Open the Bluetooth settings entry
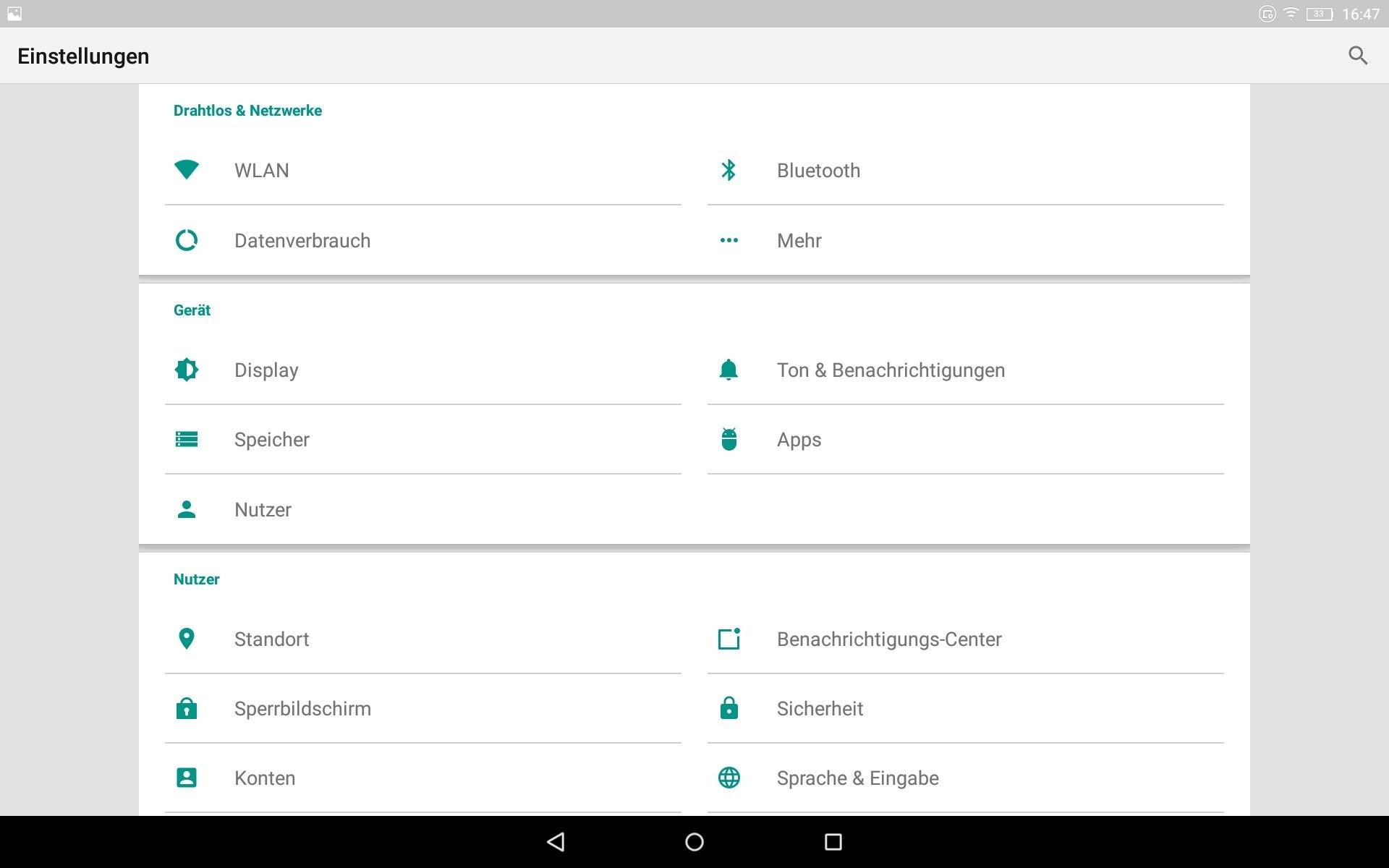 [x=966, y=171]
